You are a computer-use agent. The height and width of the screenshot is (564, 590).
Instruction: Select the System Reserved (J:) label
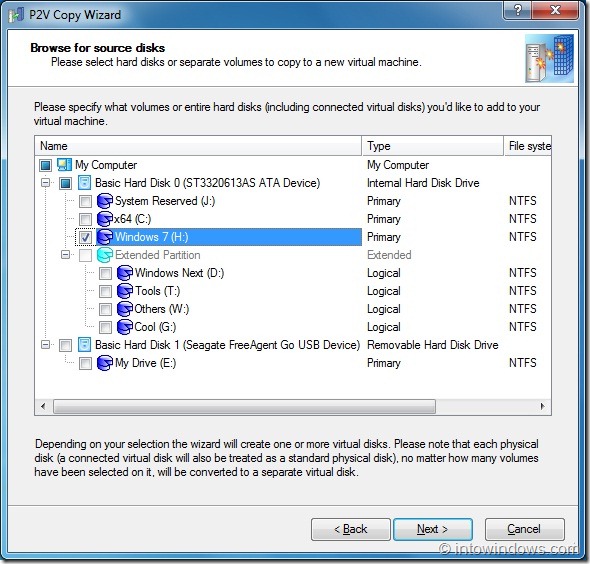165,201
